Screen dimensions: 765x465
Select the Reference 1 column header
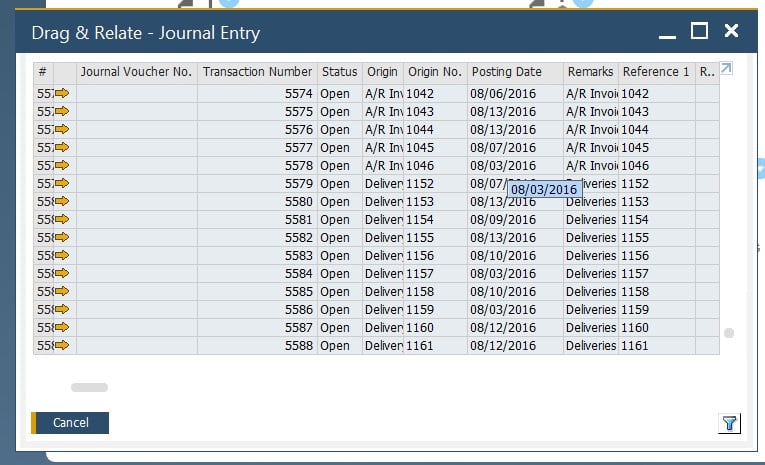[x=655, y=72]
